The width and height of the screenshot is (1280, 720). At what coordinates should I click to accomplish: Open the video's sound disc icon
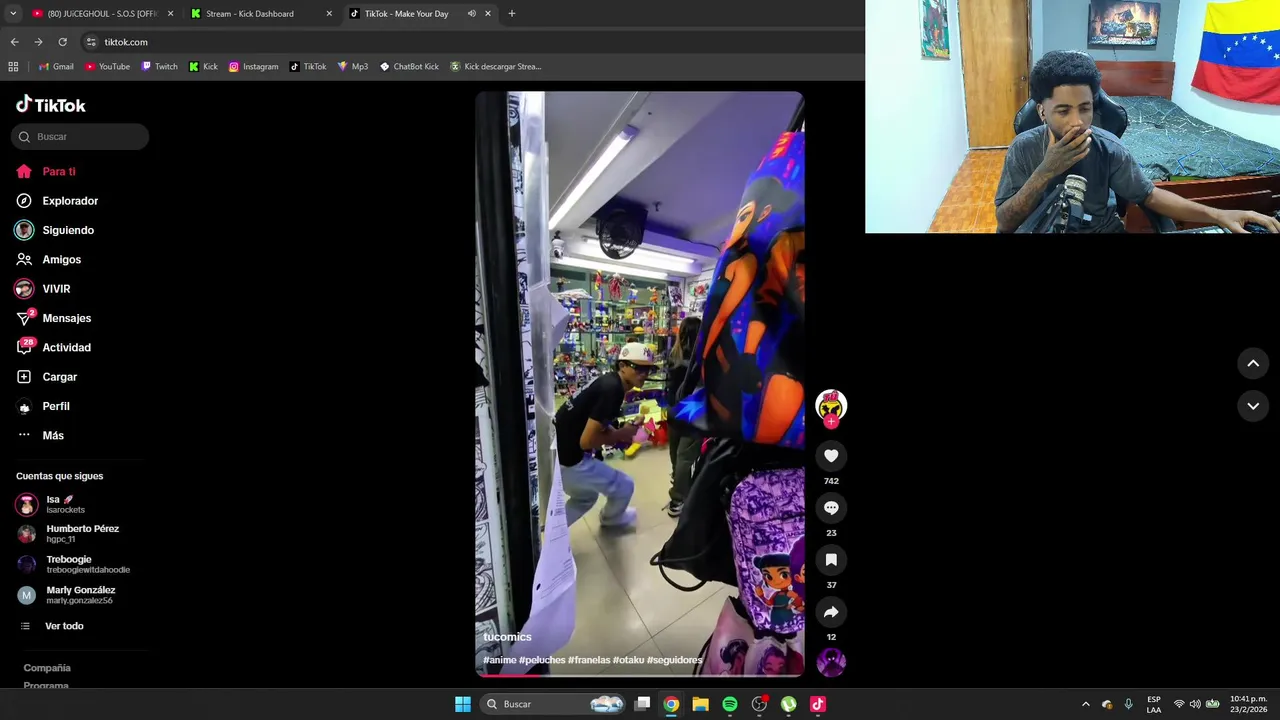coord(831,662)
